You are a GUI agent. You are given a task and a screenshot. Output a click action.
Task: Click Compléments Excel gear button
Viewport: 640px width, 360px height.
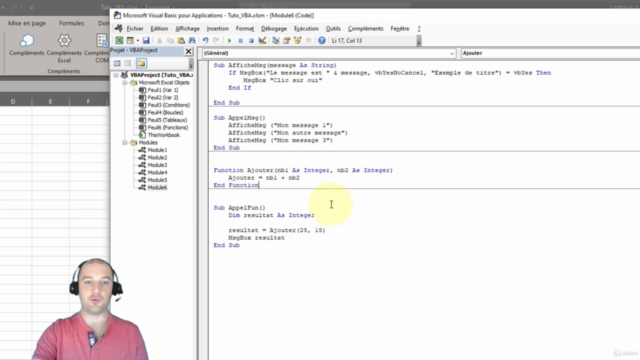pyautogui.click(x=64, y=49)
